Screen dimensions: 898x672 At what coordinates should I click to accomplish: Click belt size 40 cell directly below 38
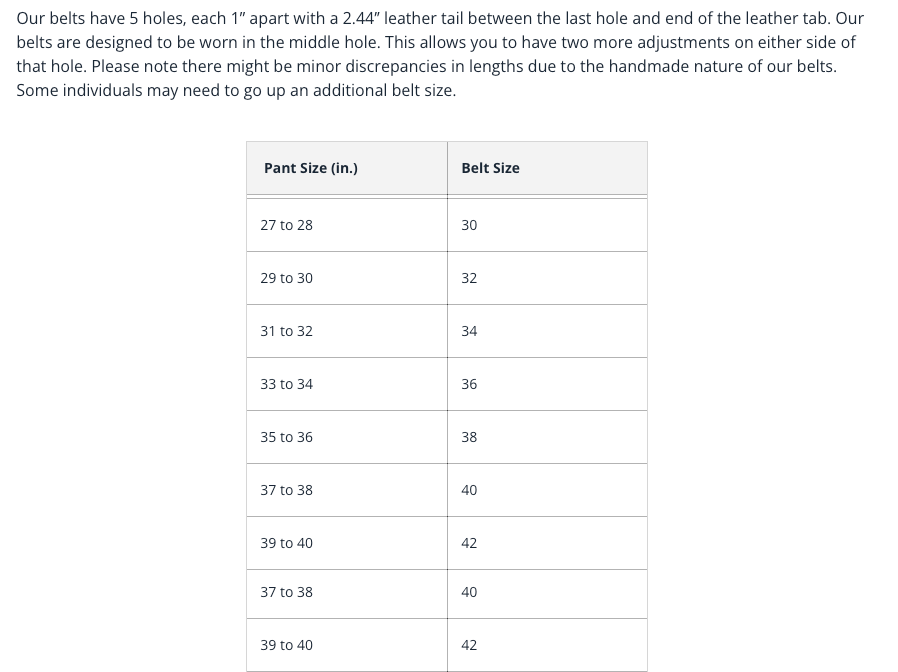pyautogui.click(x=547, y=490)
